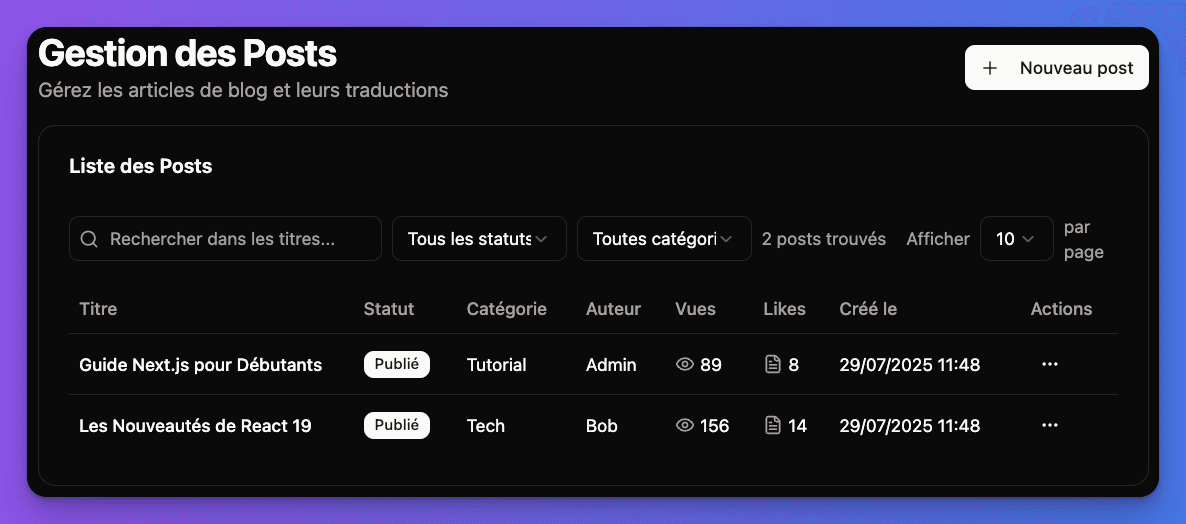Click the search magnifier icon
The width and height of the screenshot is (1186, 524).
coord(89,239)
